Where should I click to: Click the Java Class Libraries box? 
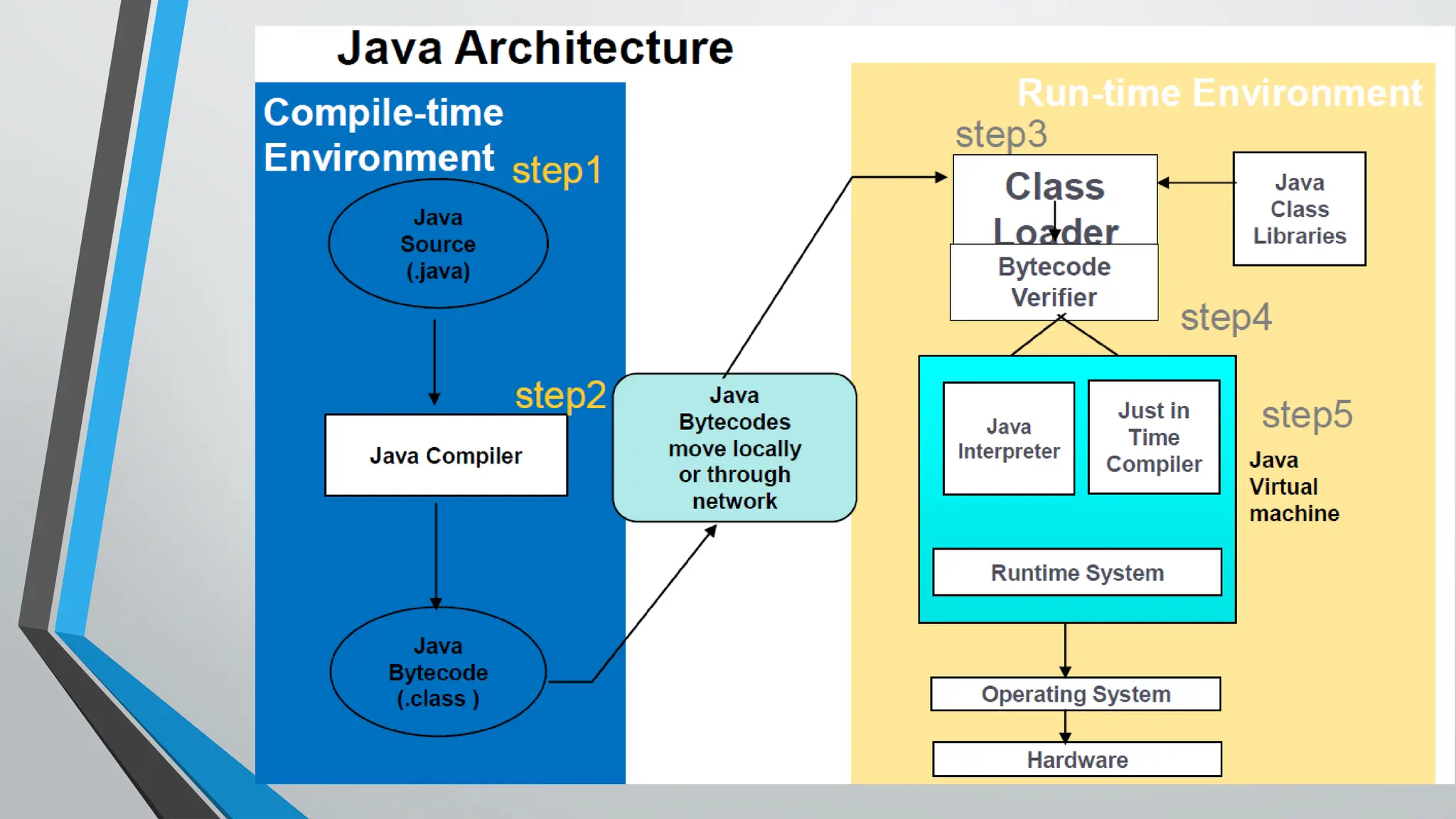[x=1299, y=209]
